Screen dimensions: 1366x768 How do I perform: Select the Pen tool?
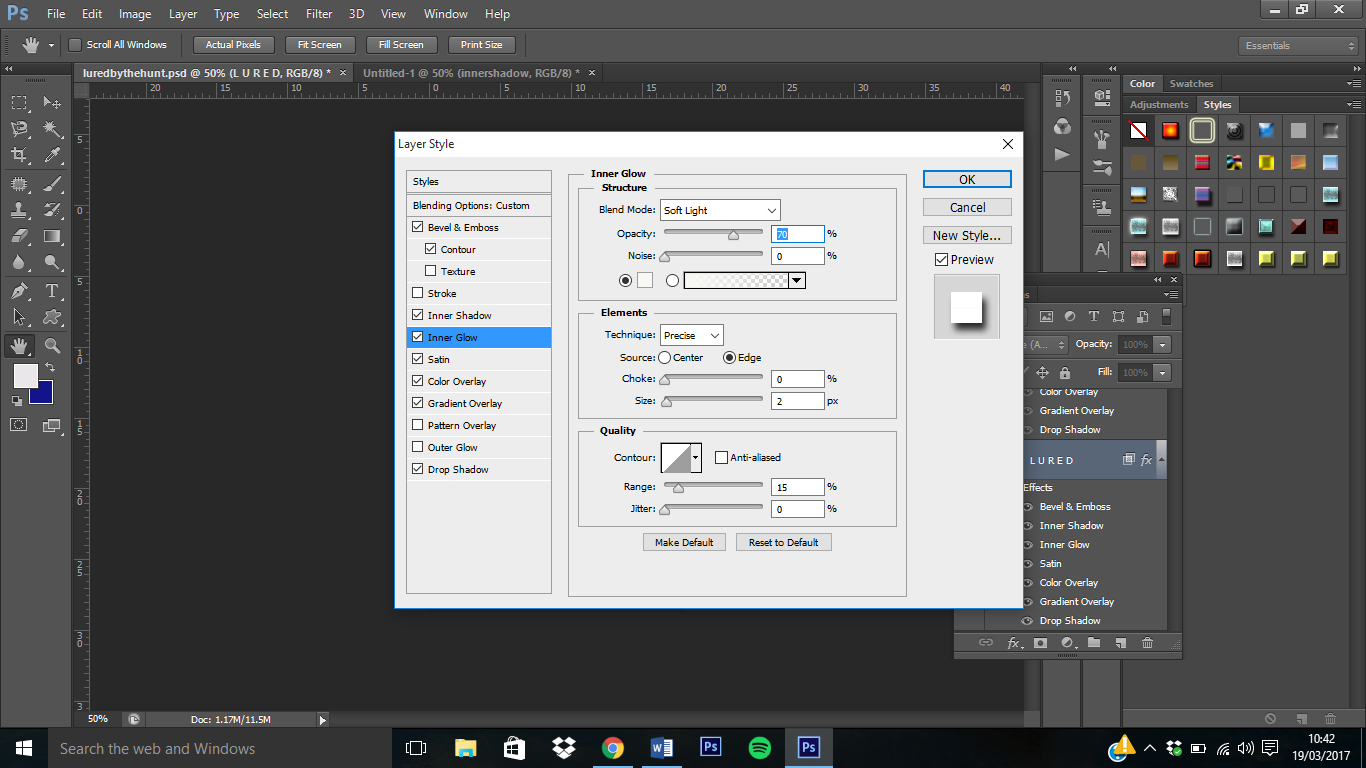tap(19, 291)
